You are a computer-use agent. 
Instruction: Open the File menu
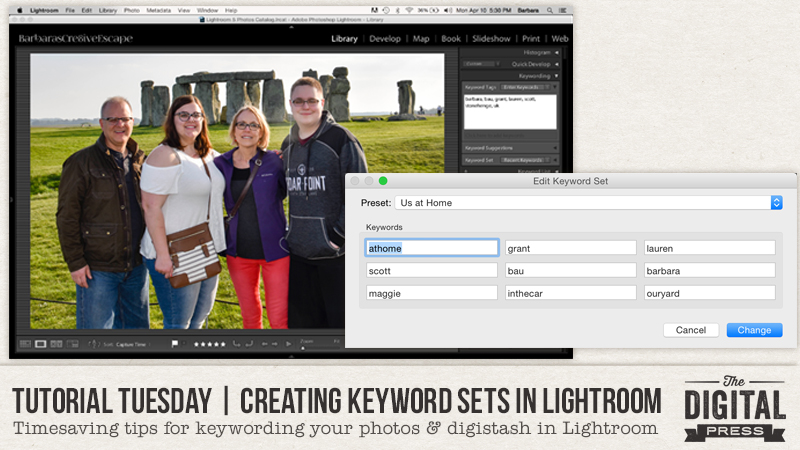70,10
